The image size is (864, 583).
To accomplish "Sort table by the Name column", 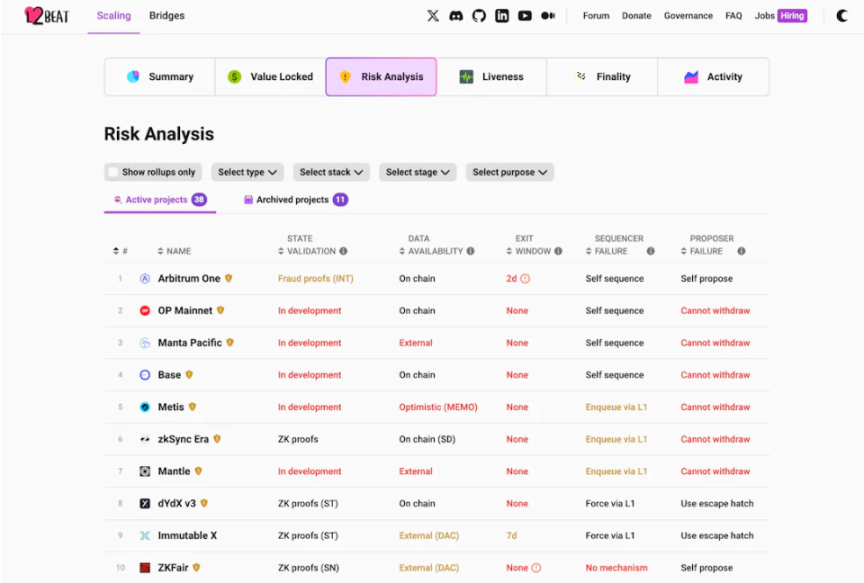I will [174, 251].
